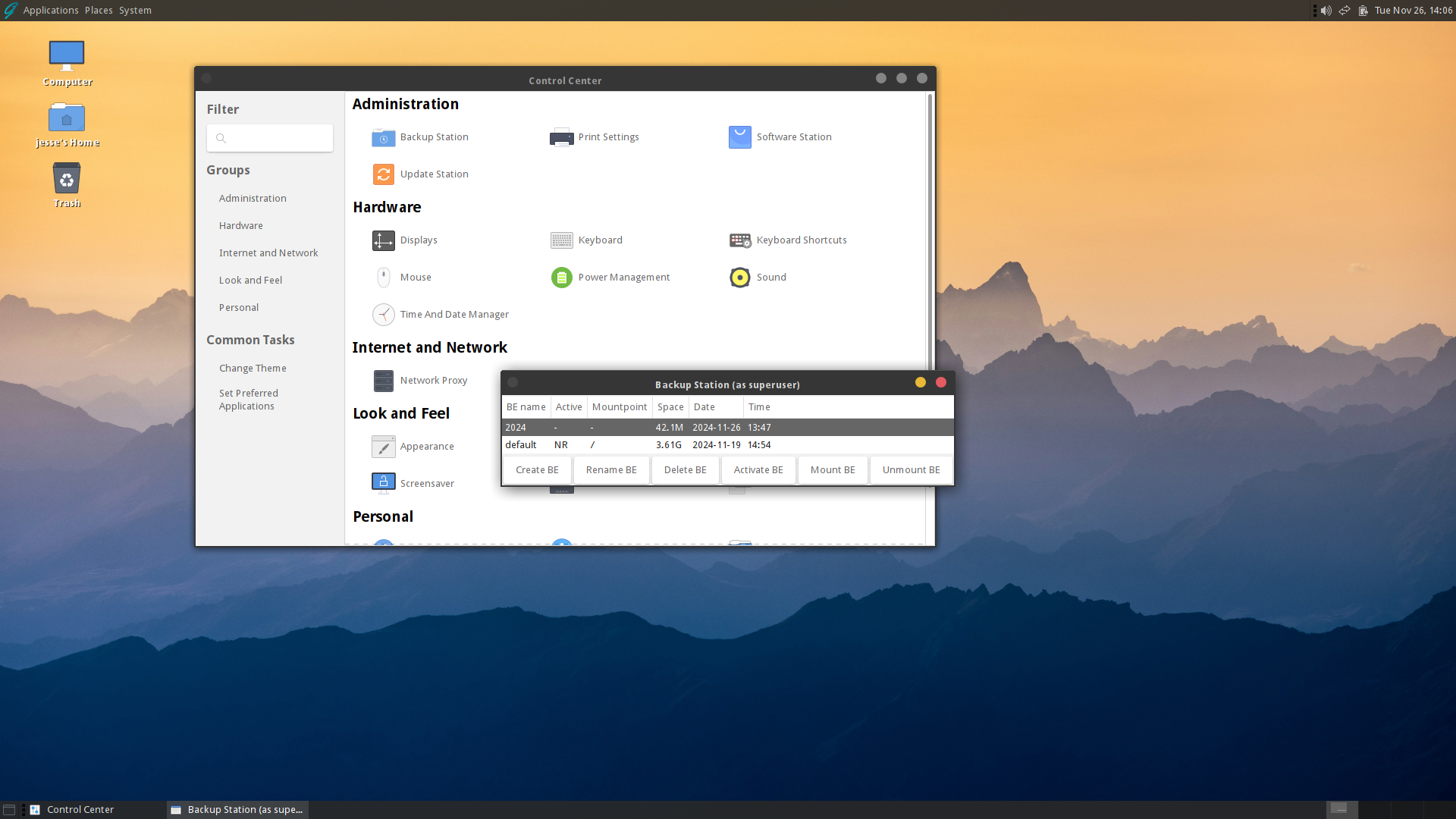The width and height of the screenshot is (1456, 819).
Task: Select the default boot environment row
Action: click(x=727, y=445)
